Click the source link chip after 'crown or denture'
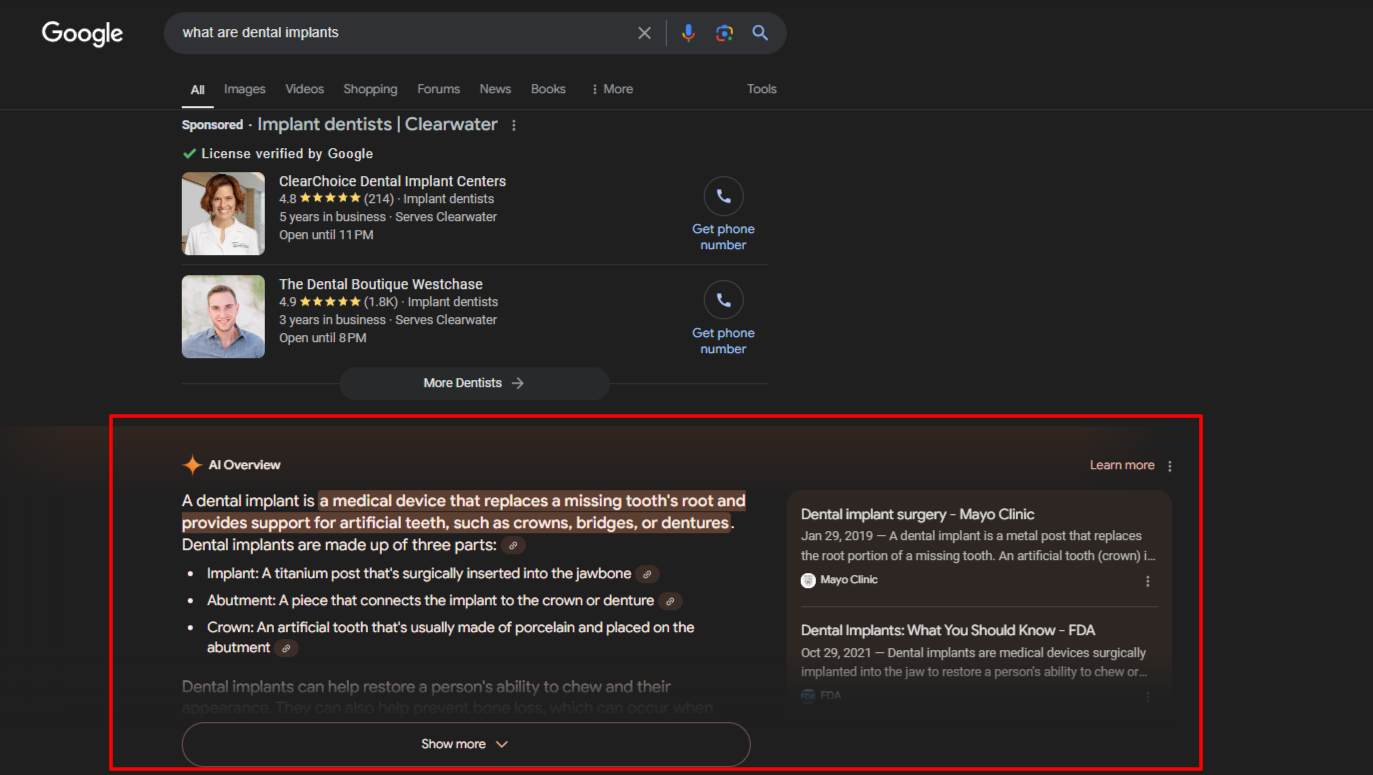Viewport: 1373px width, 775px height. click(x=671, y=601)
